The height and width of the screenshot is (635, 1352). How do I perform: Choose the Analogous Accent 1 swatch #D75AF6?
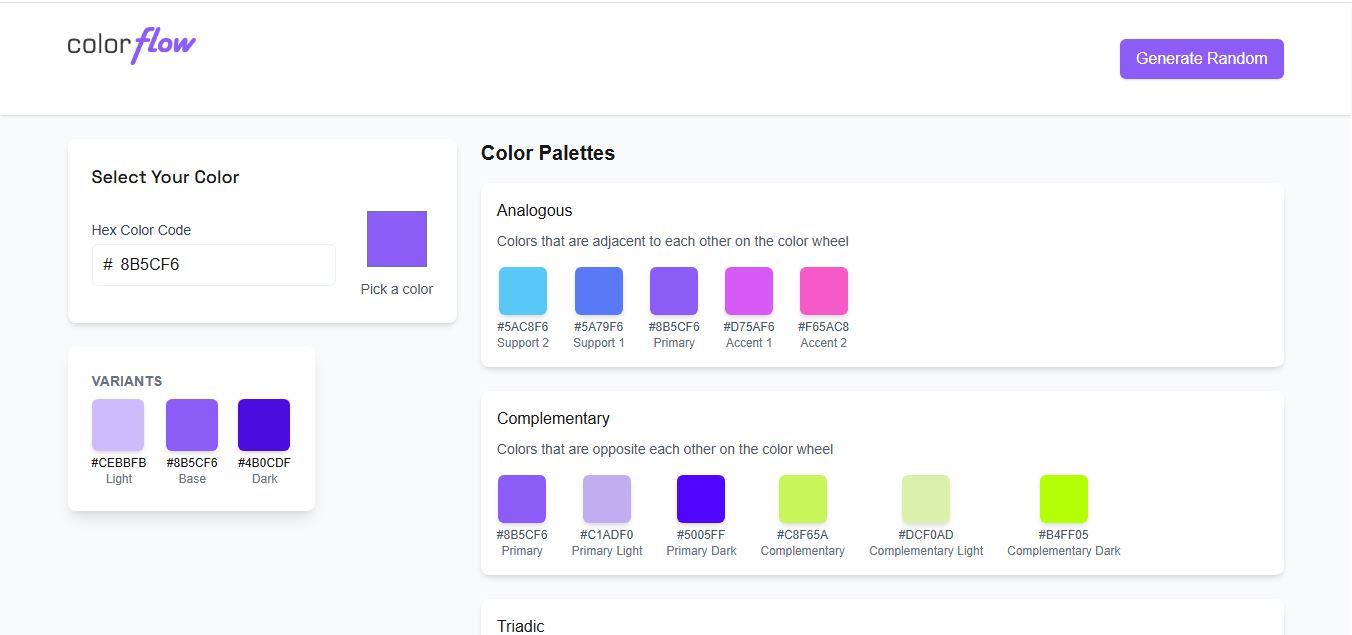click(x=749, y=291)
